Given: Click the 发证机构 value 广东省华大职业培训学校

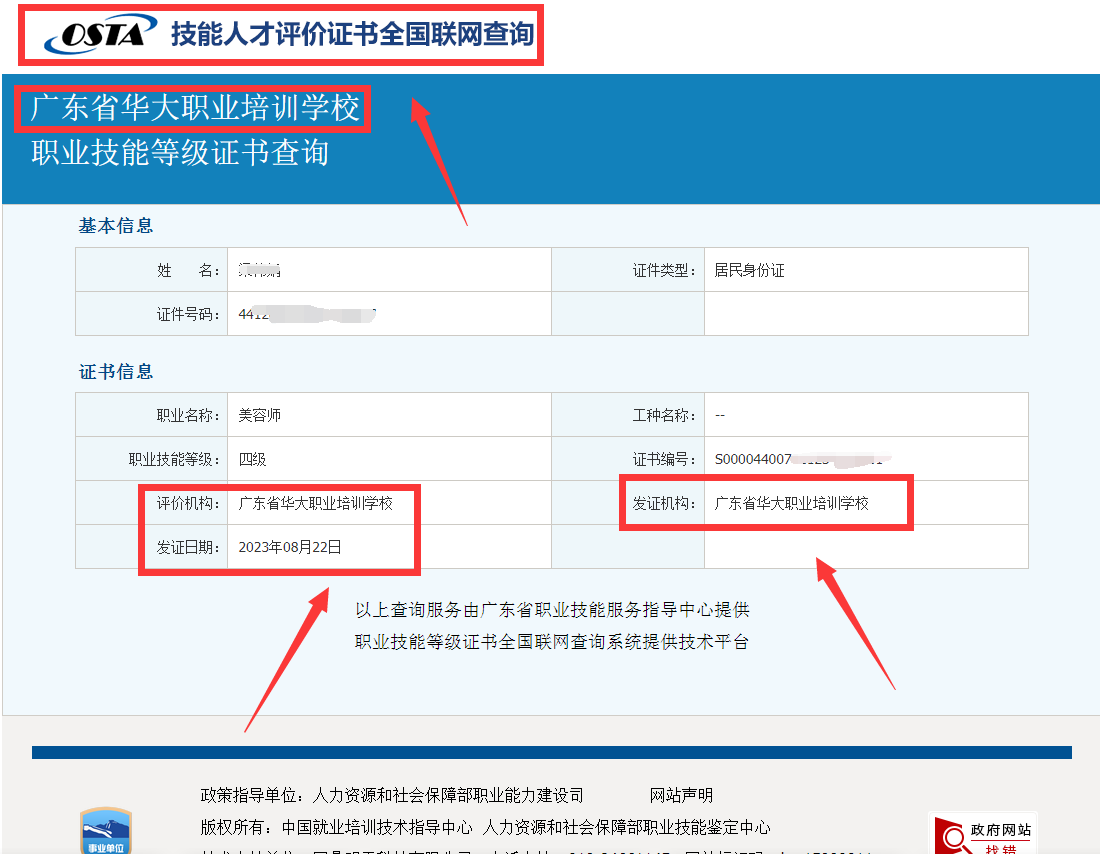Looking at the screenshot, I should pos(791,503).
